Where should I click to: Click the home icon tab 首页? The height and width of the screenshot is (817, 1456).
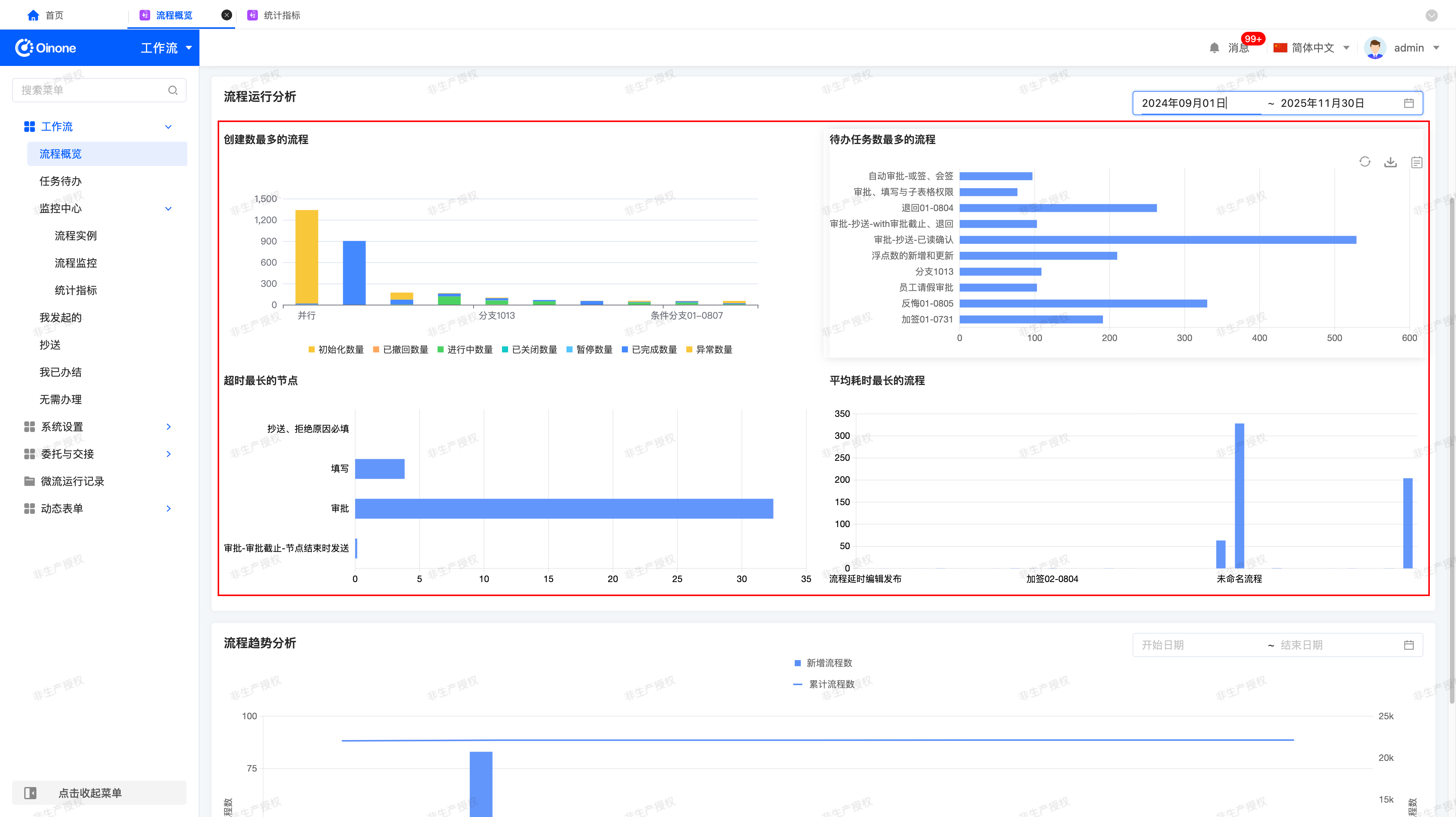coord(45,15)
